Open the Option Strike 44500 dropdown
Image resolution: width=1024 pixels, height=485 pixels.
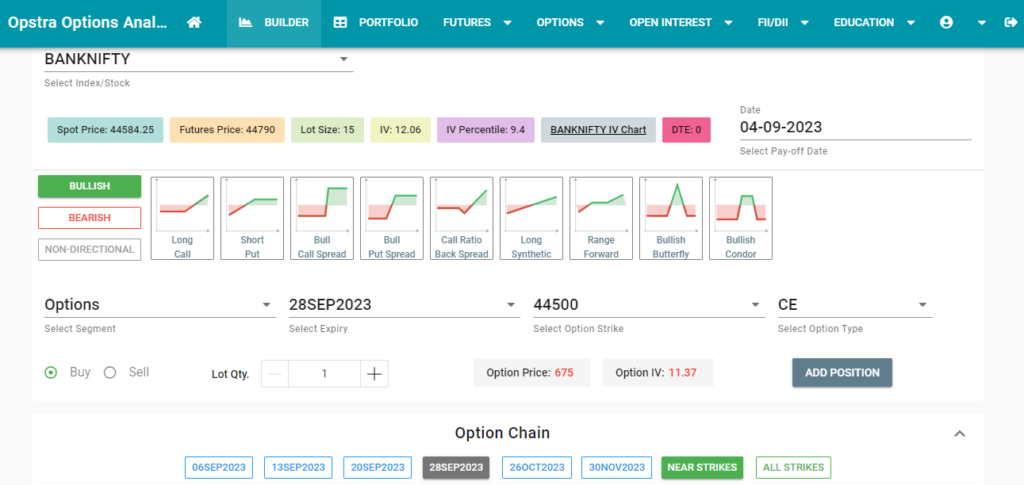click(648, 305)
